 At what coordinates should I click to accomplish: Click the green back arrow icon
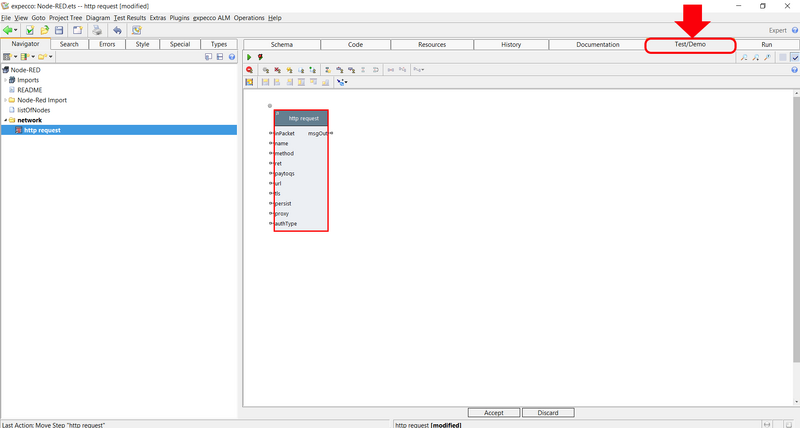tap(8, 31)
